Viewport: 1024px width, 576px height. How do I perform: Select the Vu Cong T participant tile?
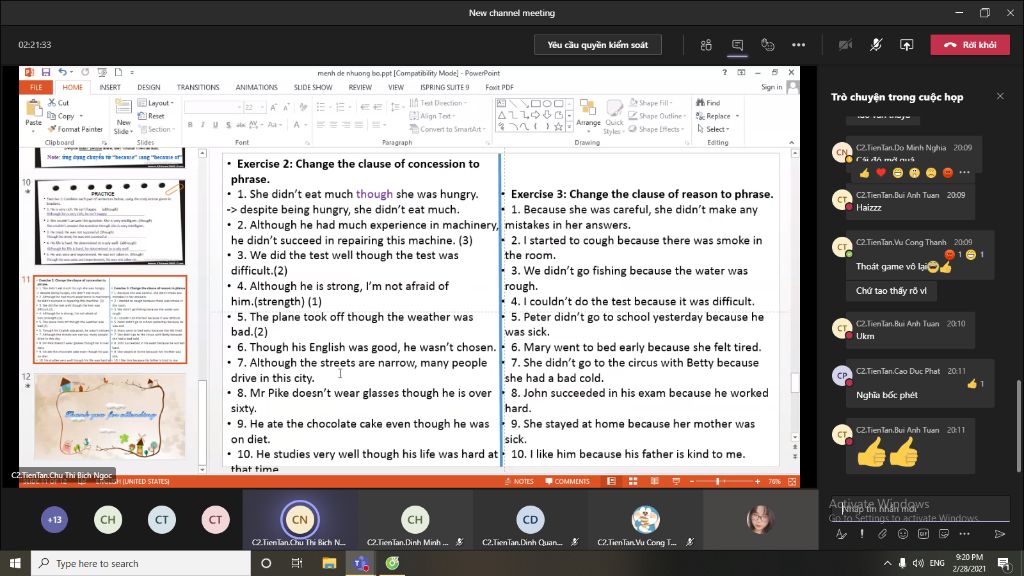[x=645, y=520]
